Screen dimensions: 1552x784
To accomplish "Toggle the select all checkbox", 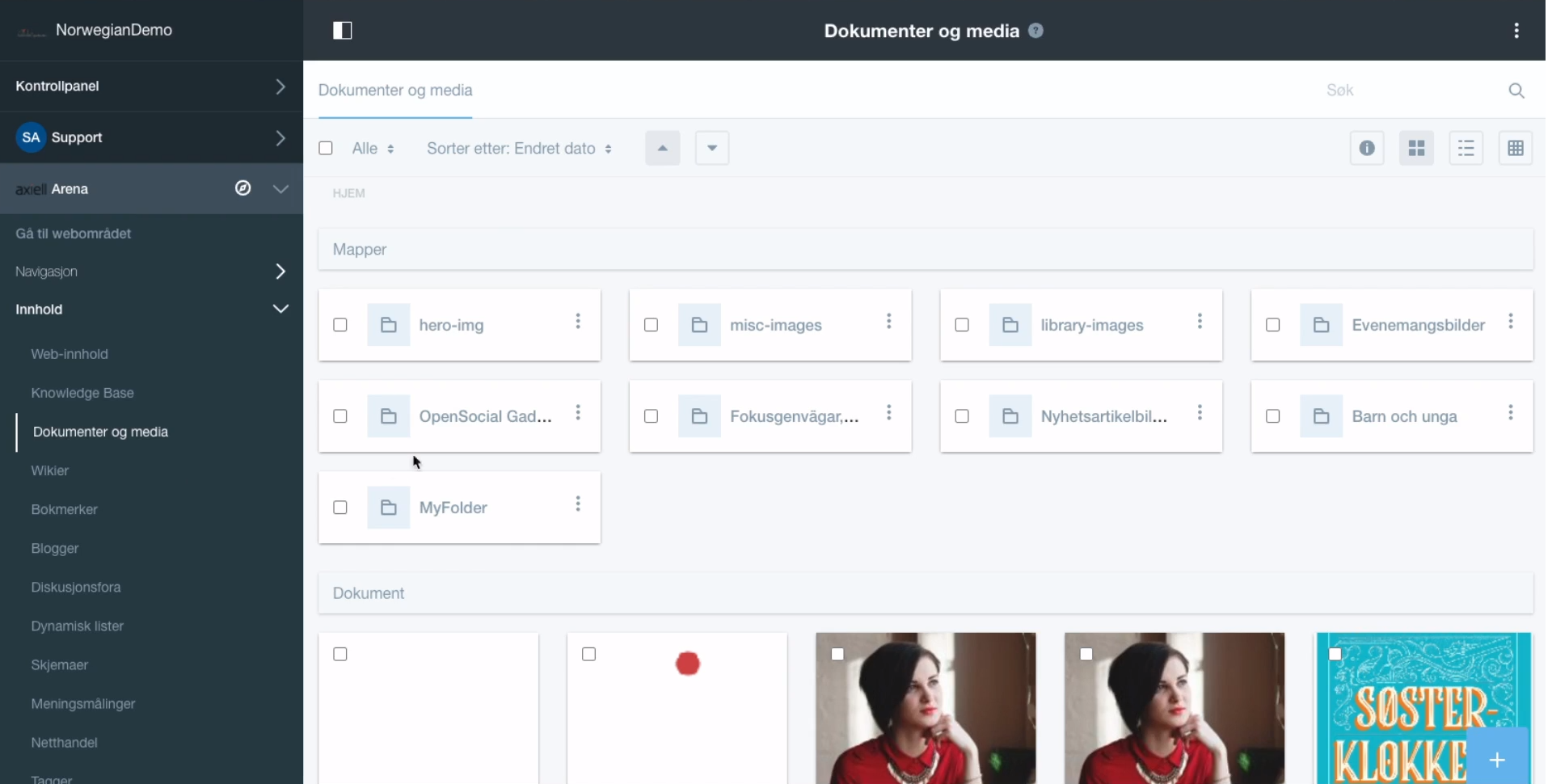I will tap(326, 148).
